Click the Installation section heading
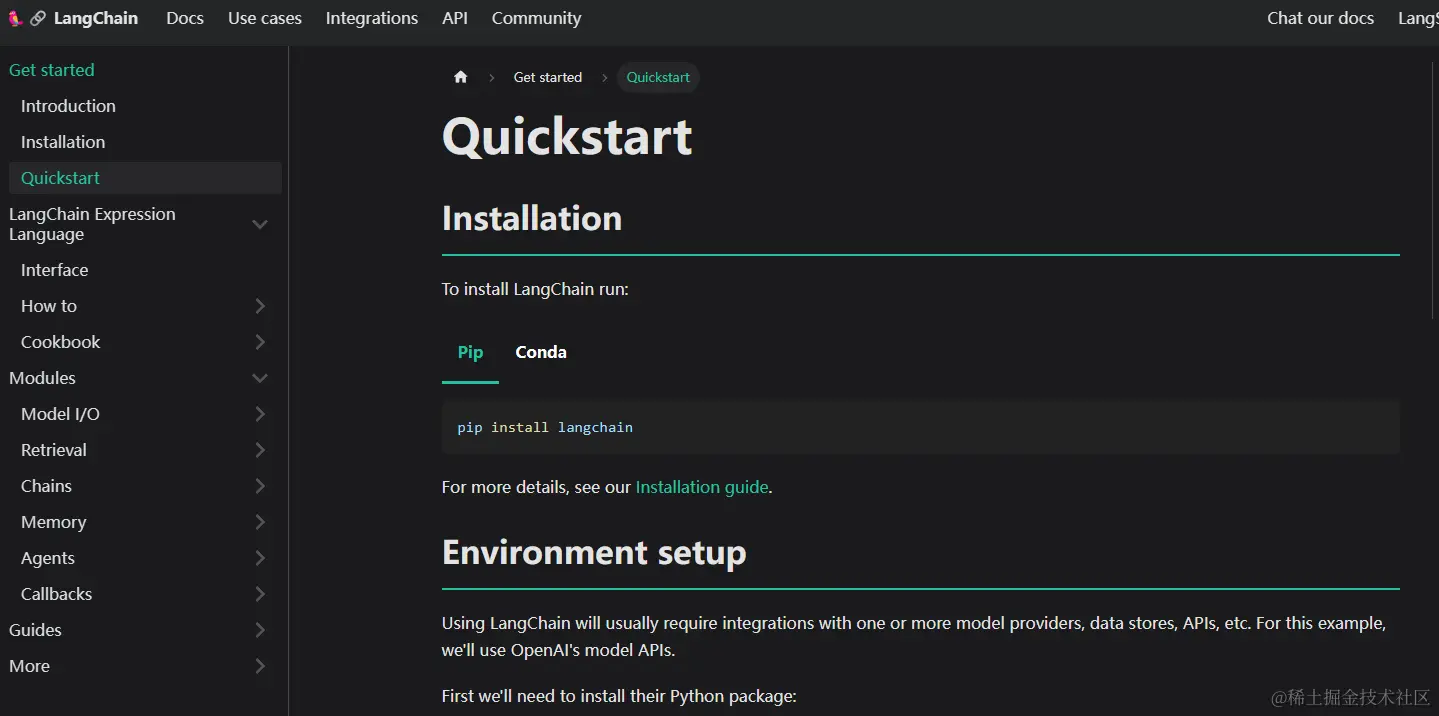This screenshot has height=716, width=1439. [x=532, y=218]
